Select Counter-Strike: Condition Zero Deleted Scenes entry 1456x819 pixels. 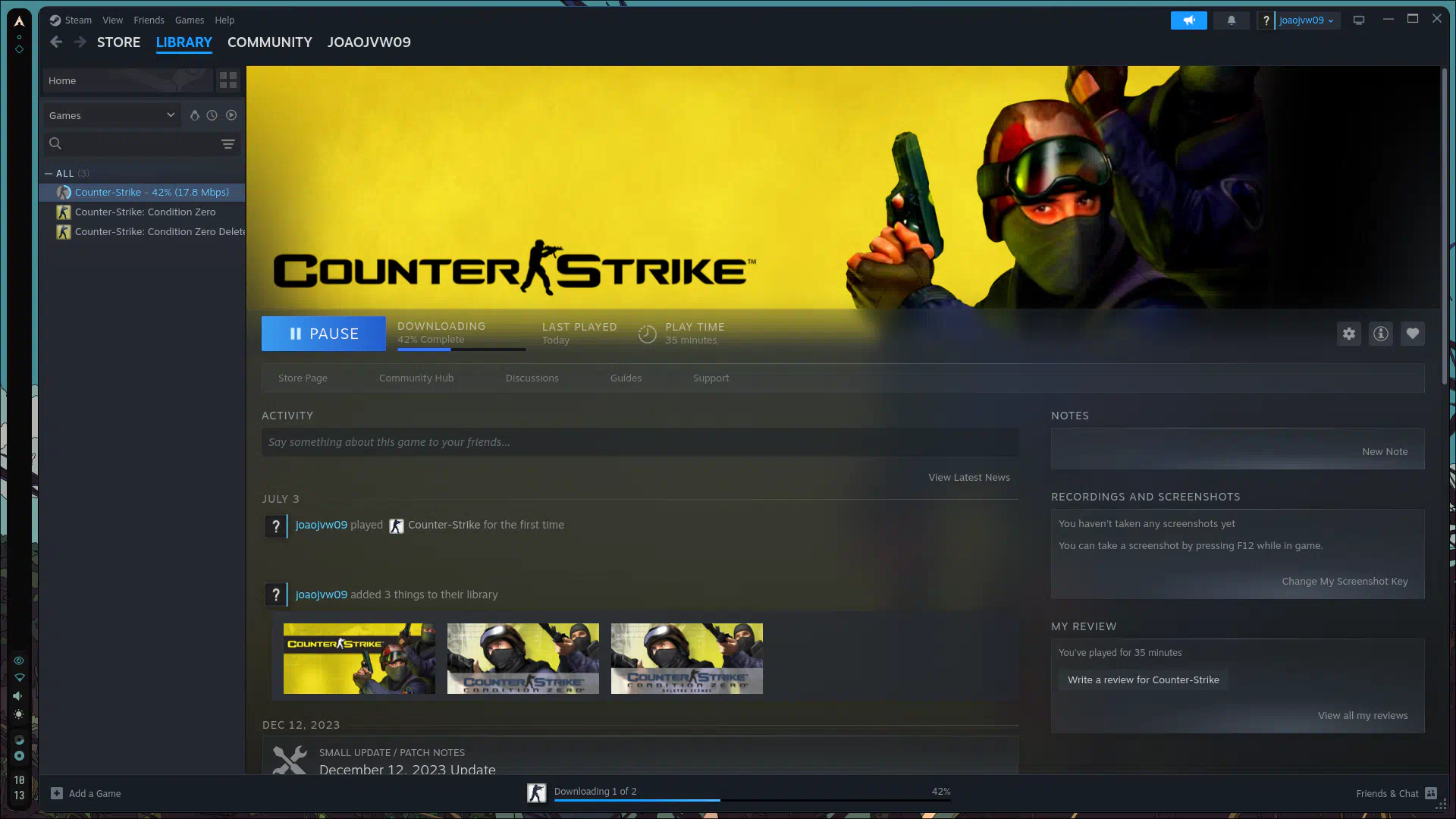[x=143, y=232]
